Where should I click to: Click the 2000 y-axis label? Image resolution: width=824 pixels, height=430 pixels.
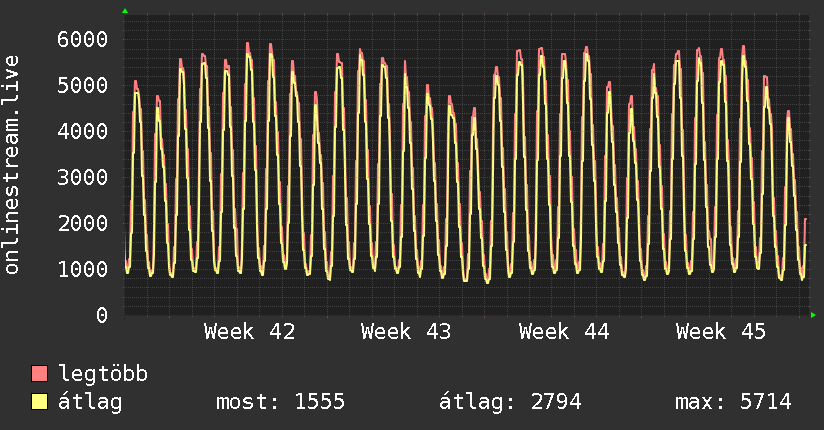tap(81, 224)
